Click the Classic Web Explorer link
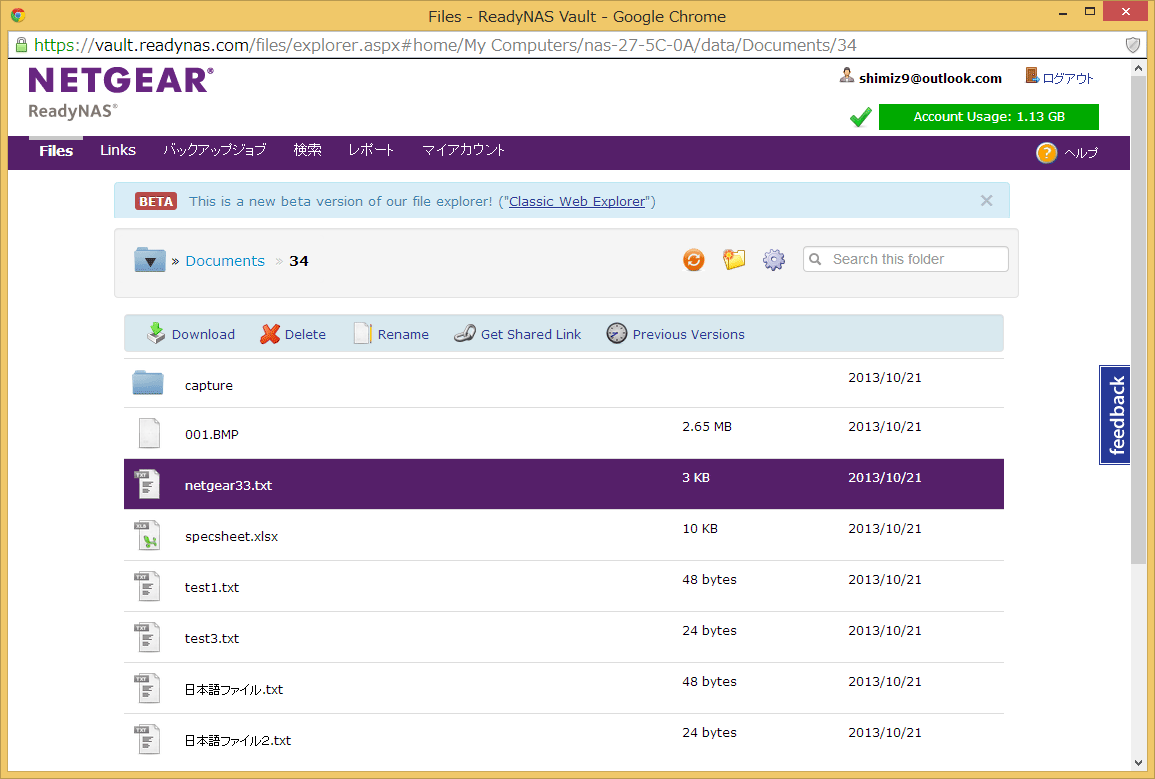The image size is (1155, 779). coord(577,201)
